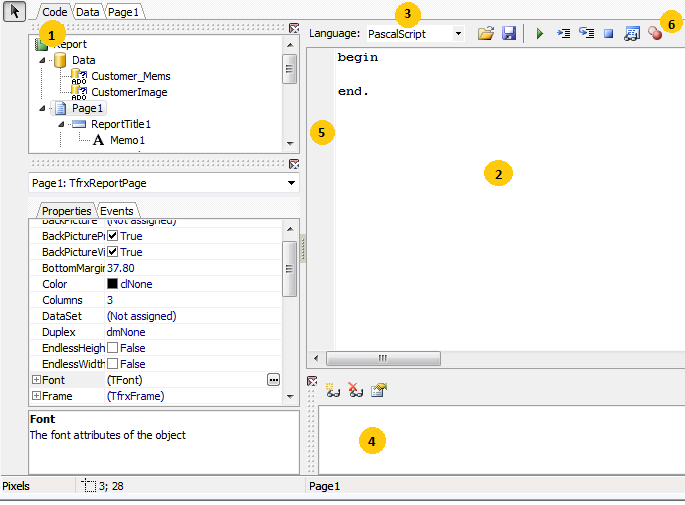Image resolution: width=685 pixels, height=505 pixels.
Task: Toggle the BackPictureVisible True checkbox
Action: pos(112,252)
